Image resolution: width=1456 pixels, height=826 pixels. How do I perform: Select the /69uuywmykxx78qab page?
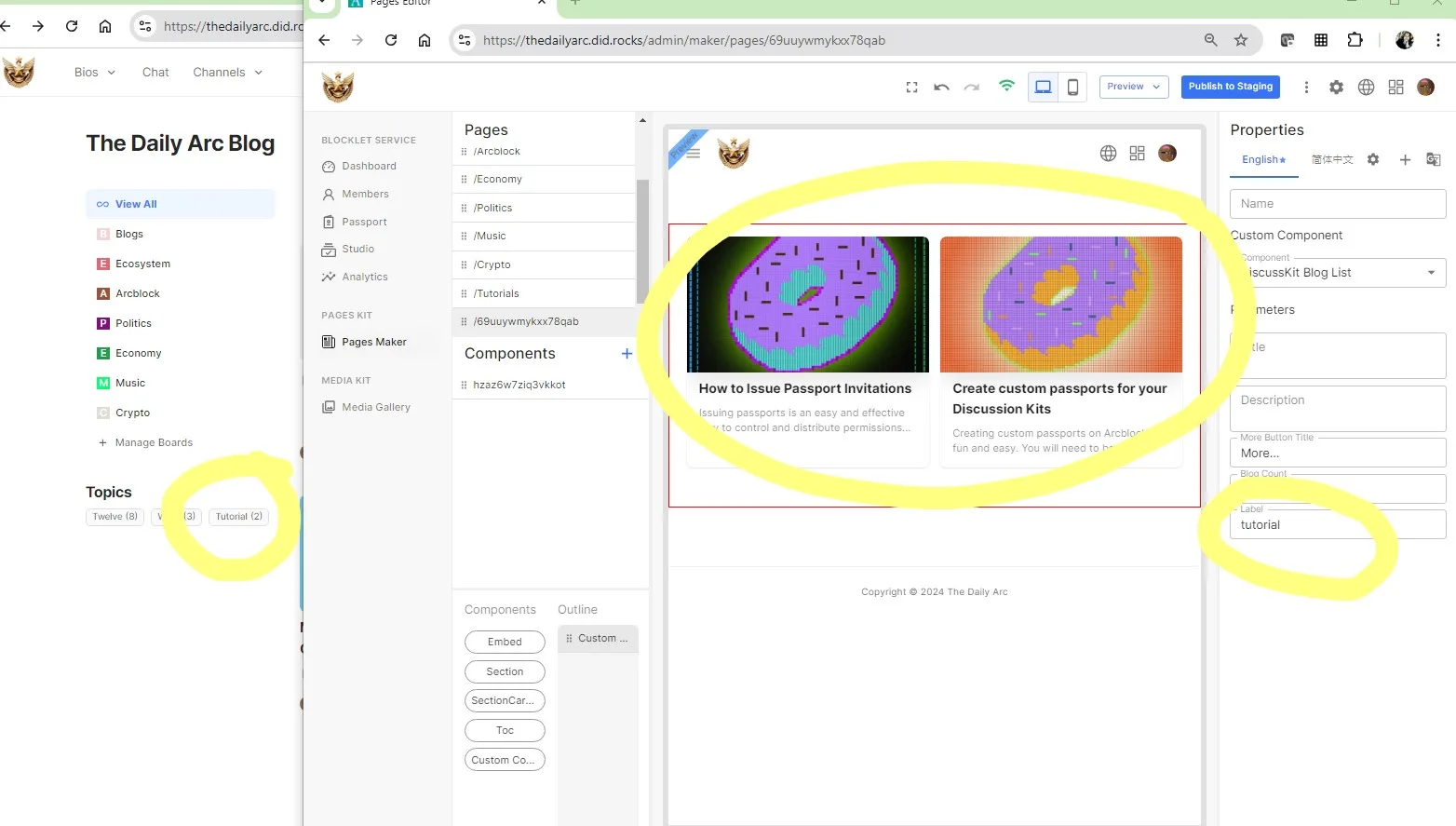click(544, 322)
